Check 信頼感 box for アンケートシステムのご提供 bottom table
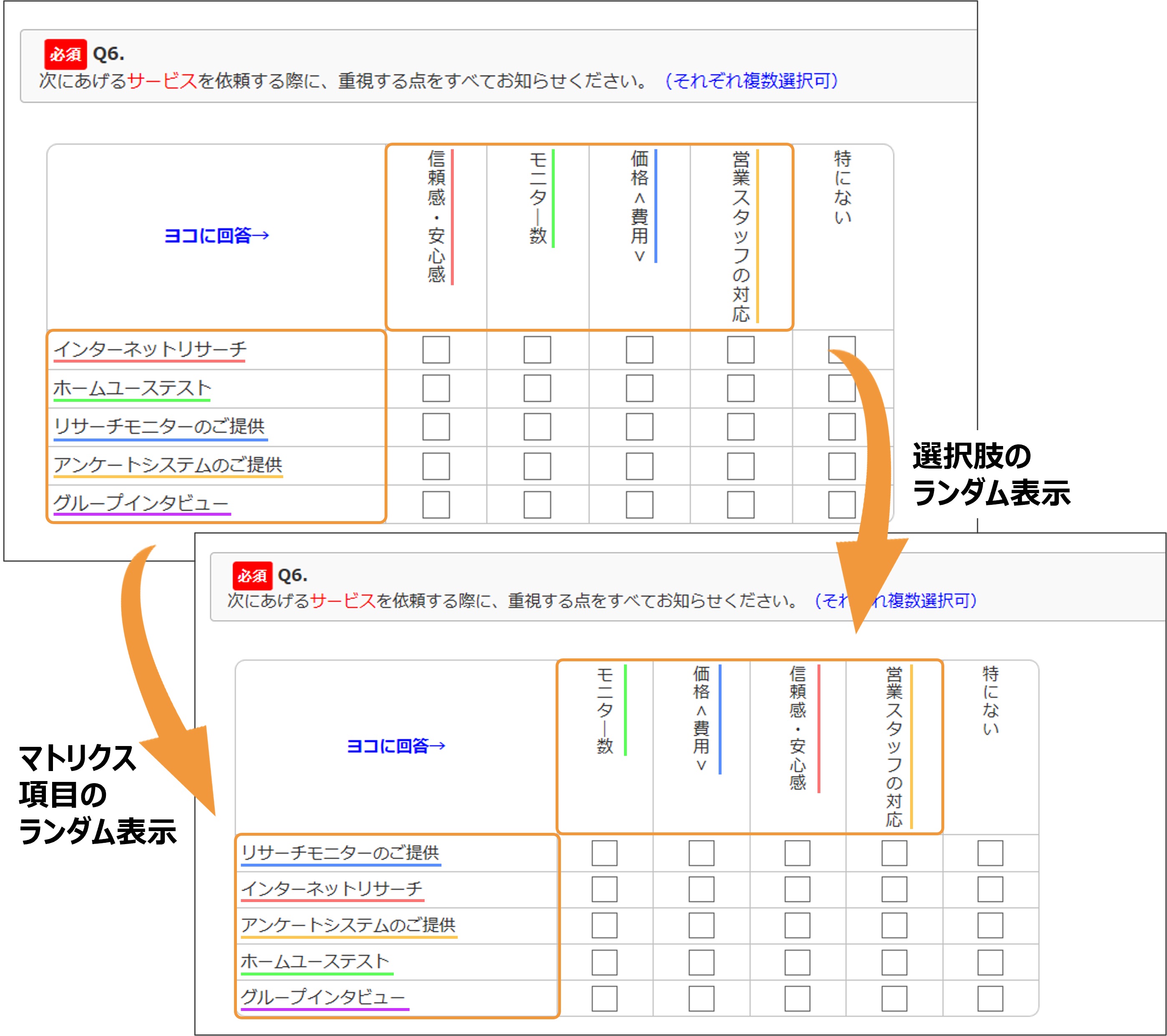The width and height of the screenshot is (1167, 1036). pyautogui.click(x=797, y=925)
